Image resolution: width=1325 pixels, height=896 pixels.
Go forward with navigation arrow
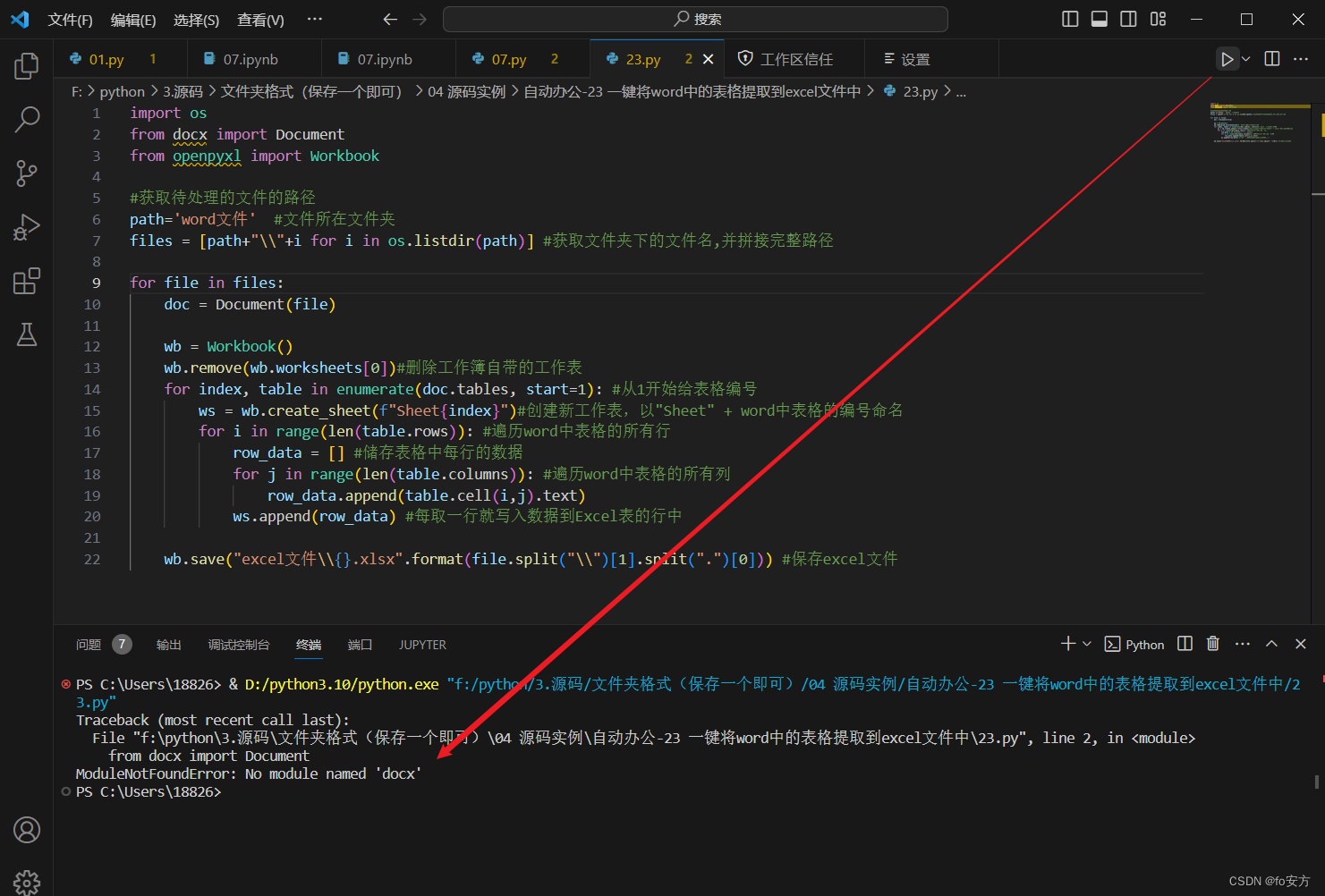coord(420,19)
